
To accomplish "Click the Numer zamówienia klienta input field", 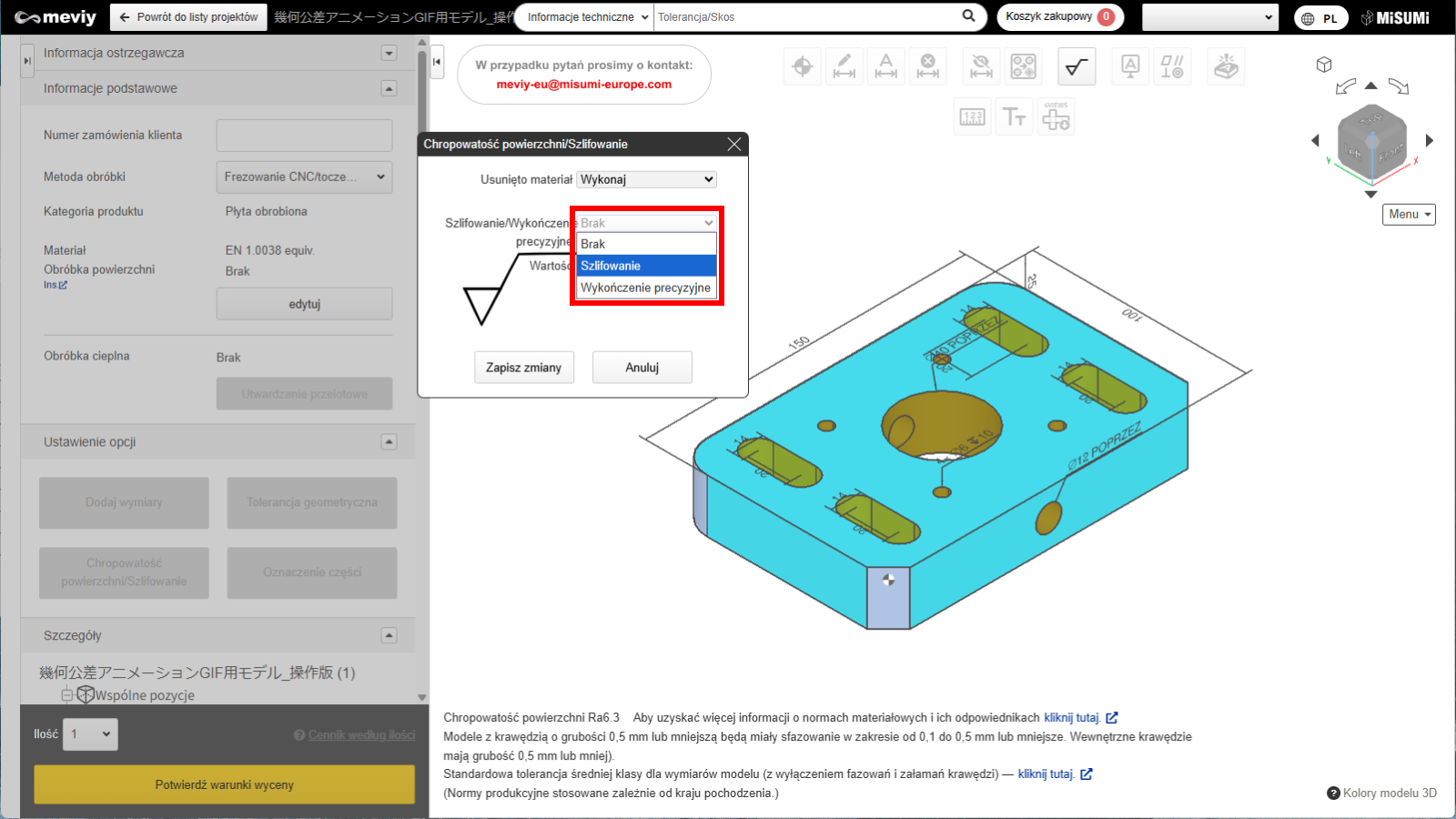I will click(304, 136).
